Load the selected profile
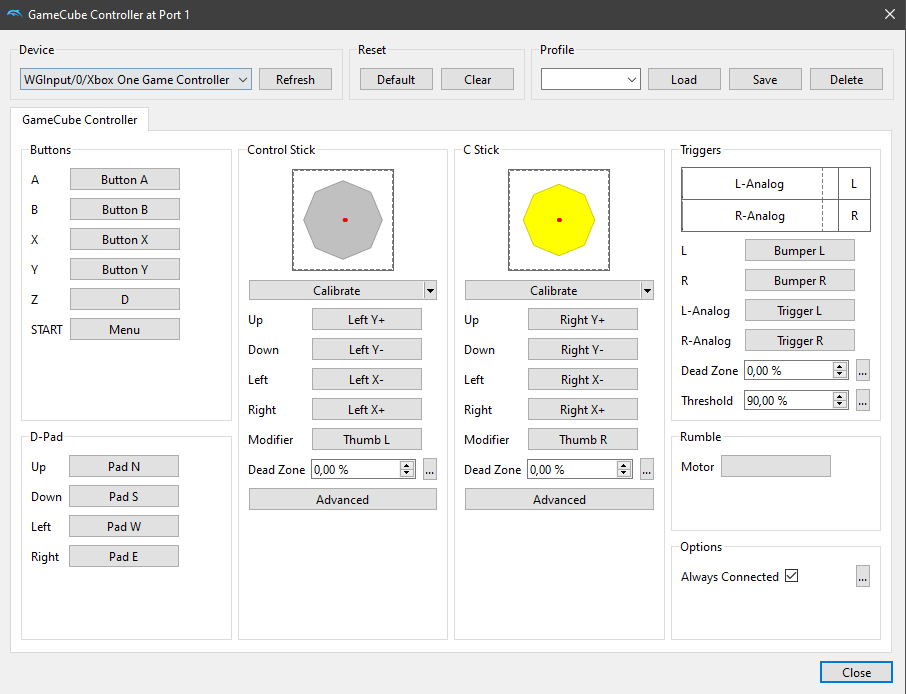 684,80
